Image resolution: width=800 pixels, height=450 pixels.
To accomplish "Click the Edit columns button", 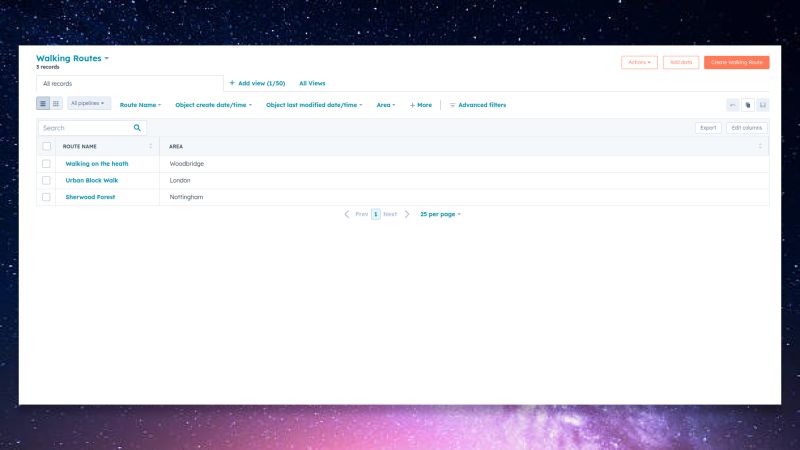I will (746, 128).
